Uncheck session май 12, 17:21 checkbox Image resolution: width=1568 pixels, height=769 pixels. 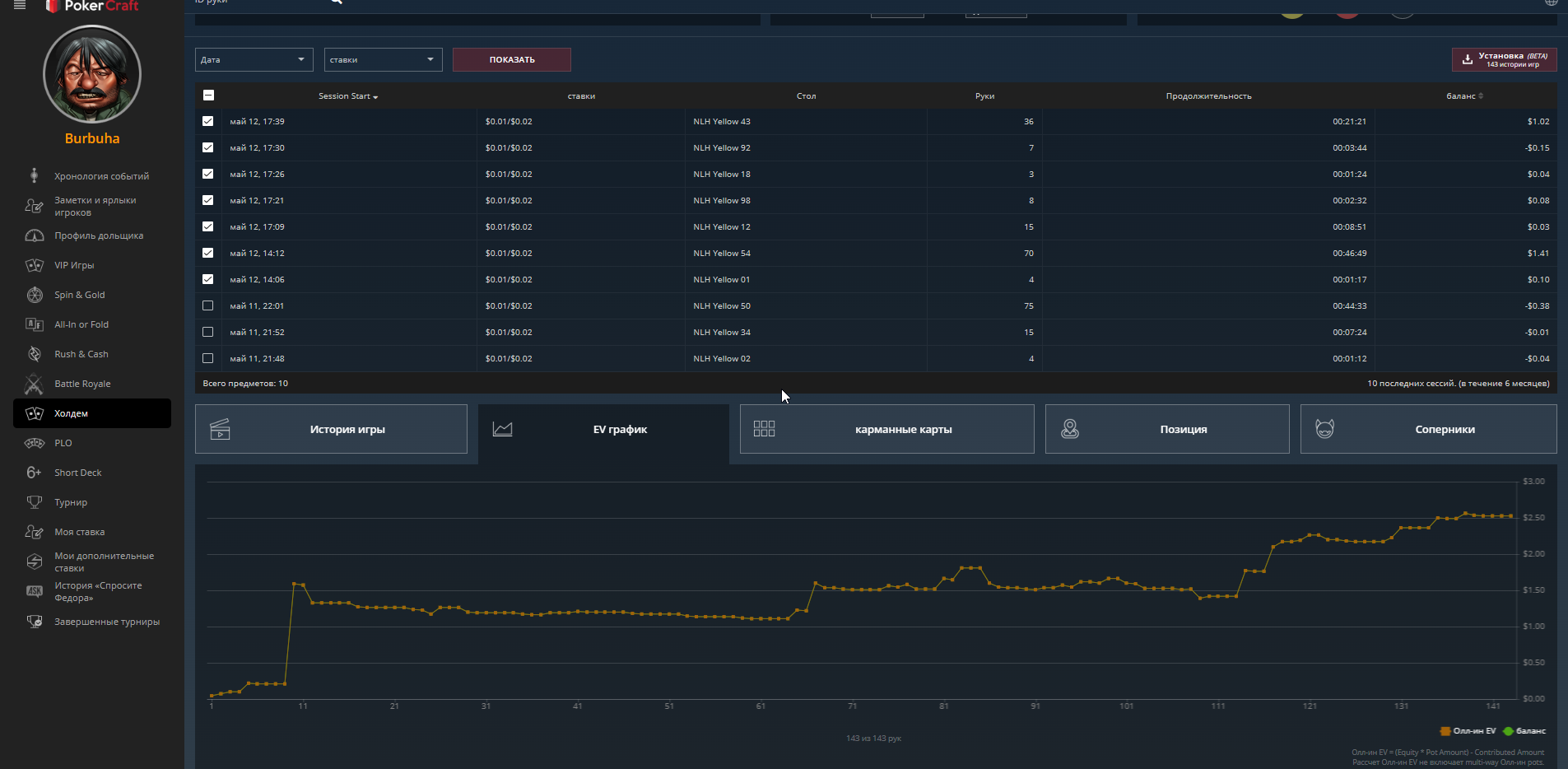(208, 200)
